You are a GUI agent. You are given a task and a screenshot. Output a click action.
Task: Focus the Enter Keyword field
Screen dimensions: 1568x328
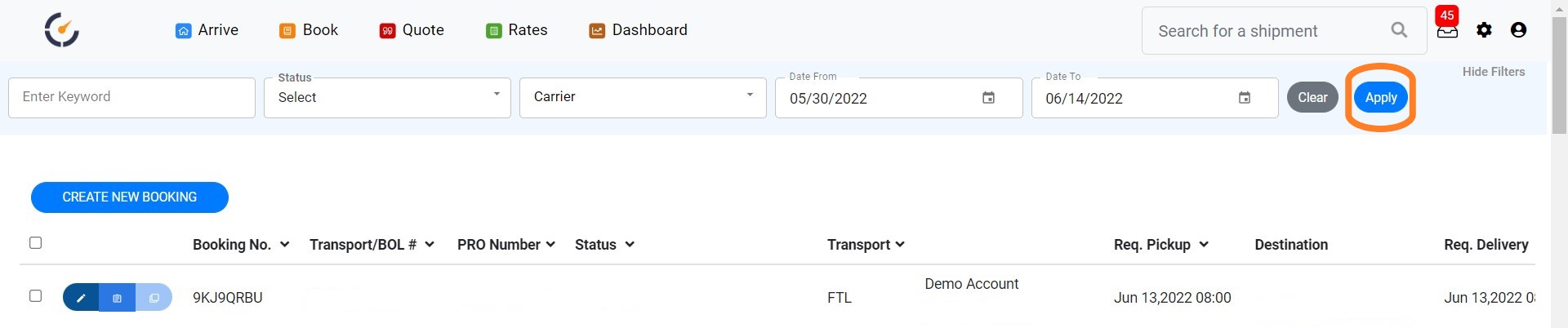coord(131,98)
